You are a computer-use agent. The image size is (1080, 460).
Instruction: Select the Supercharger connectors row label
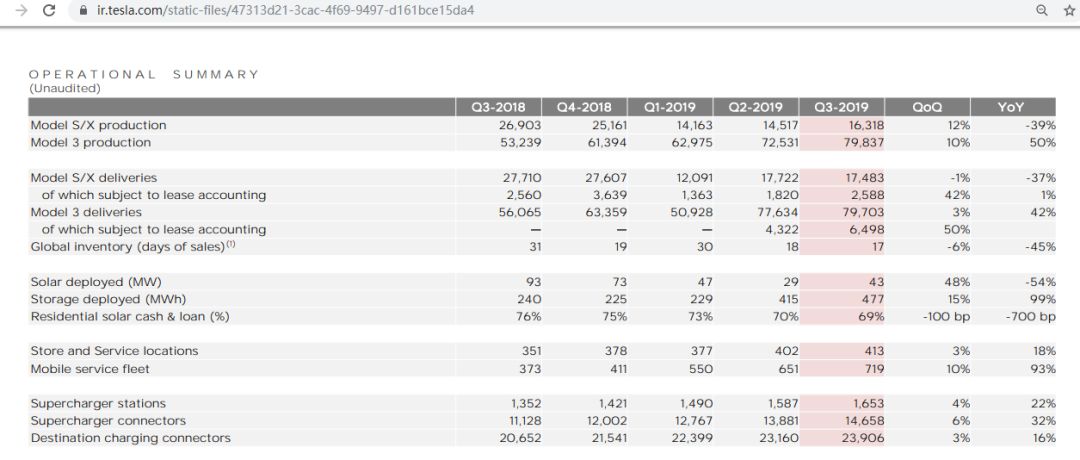[108, 421]
